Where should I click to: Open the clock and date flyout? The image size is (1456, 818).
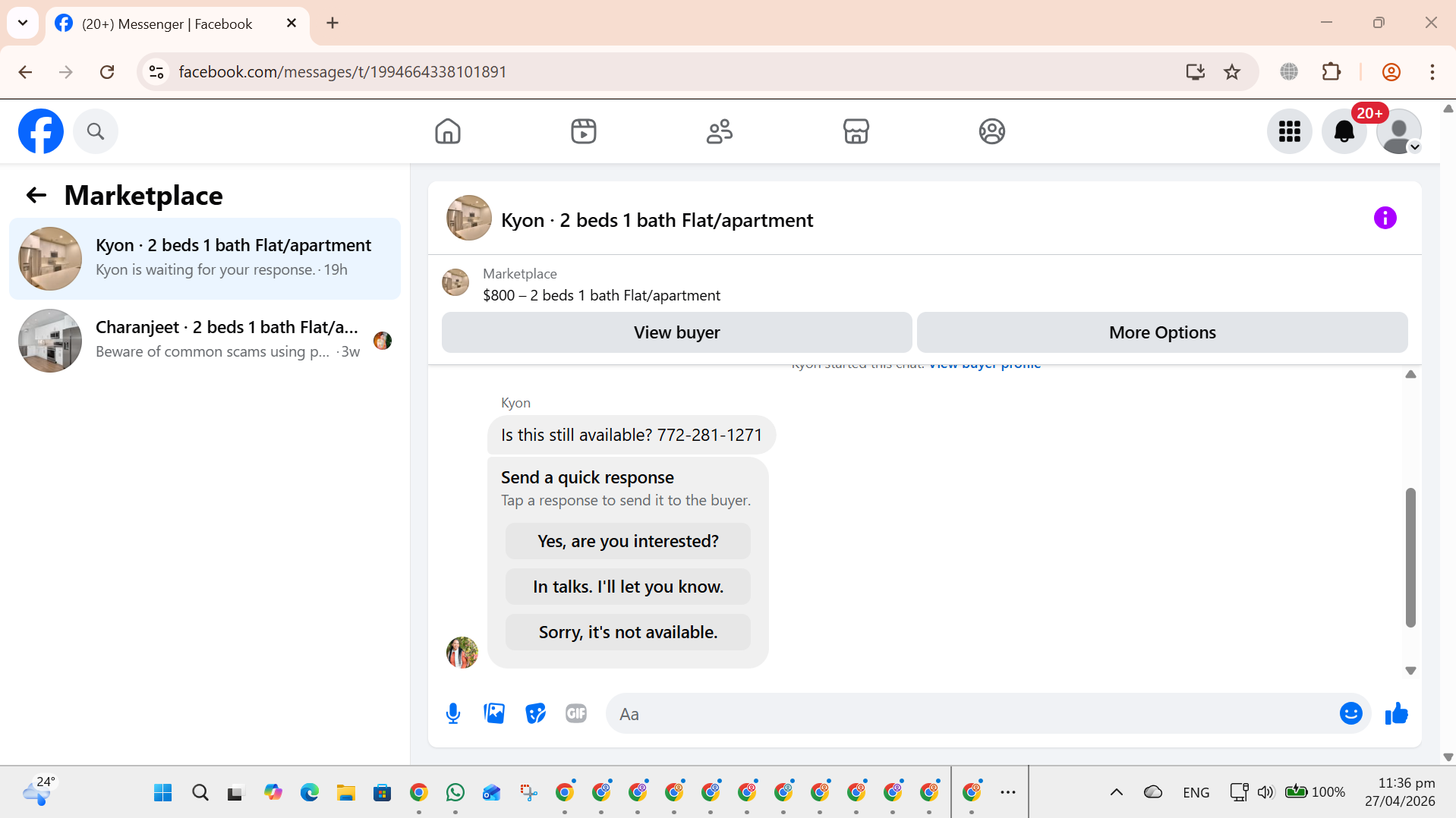tap(1400, 792)
